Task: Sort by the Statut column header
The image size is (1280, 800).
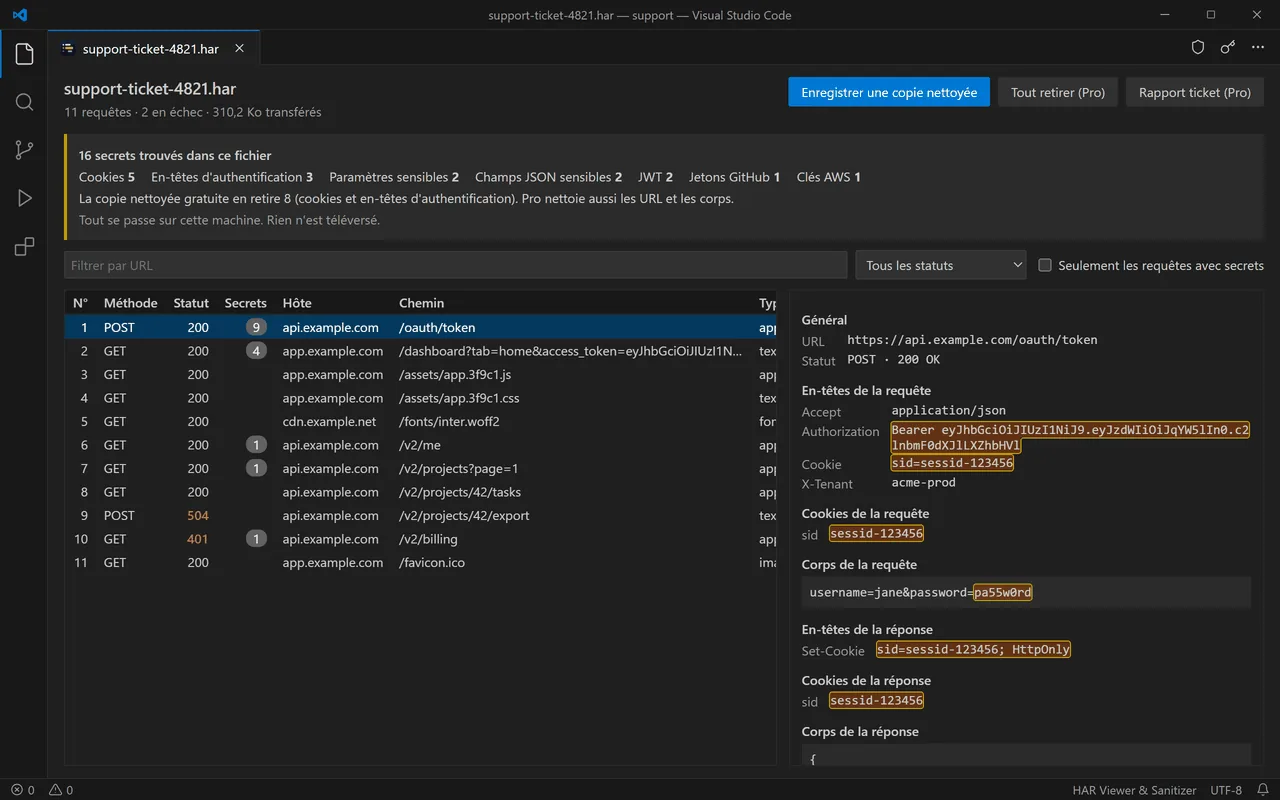Action: click(191, 303)
